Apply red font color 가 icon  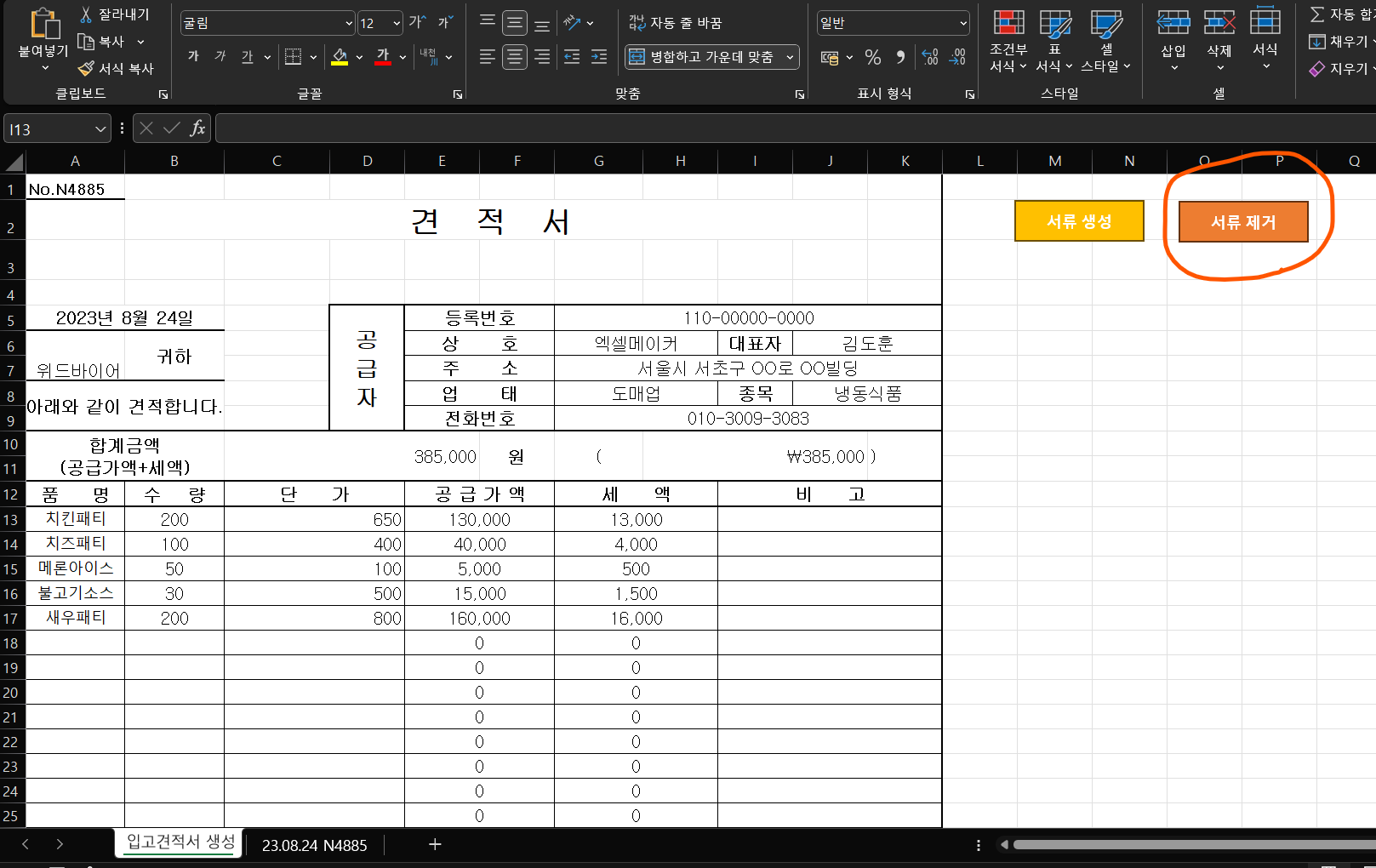(383, 57)
